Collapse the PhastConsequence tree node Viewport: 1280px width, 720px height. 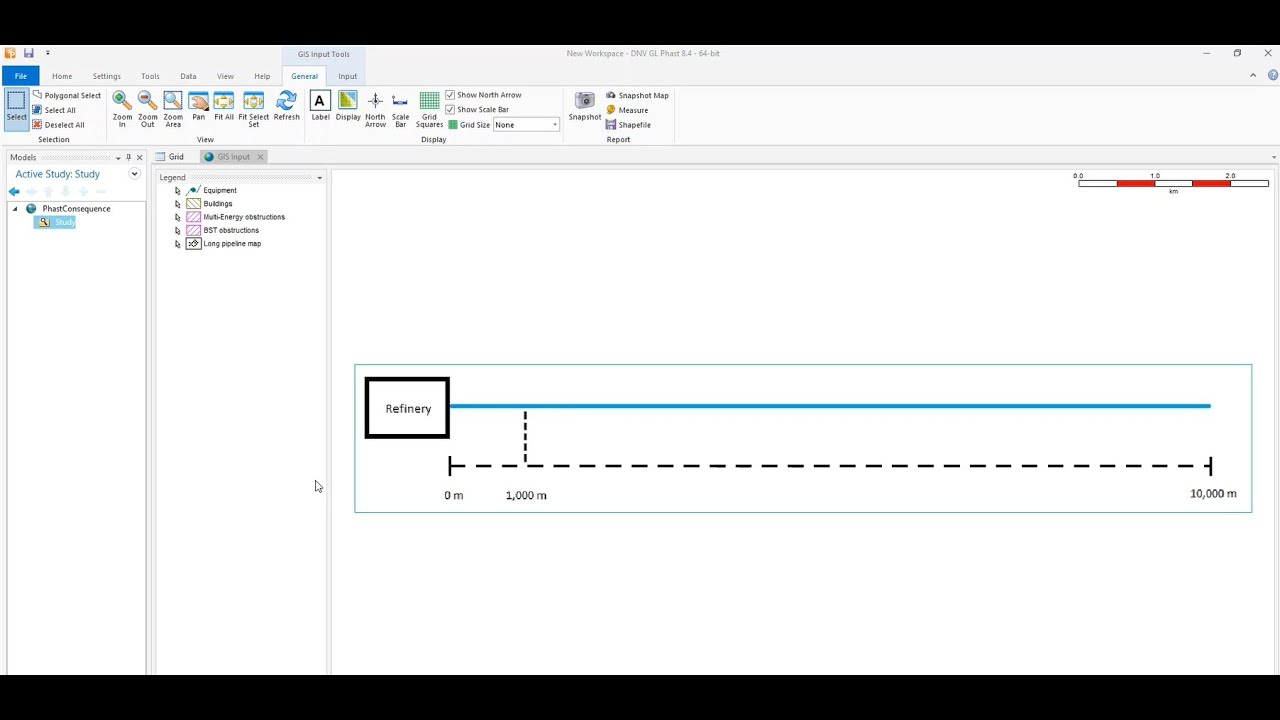[15, 209]
